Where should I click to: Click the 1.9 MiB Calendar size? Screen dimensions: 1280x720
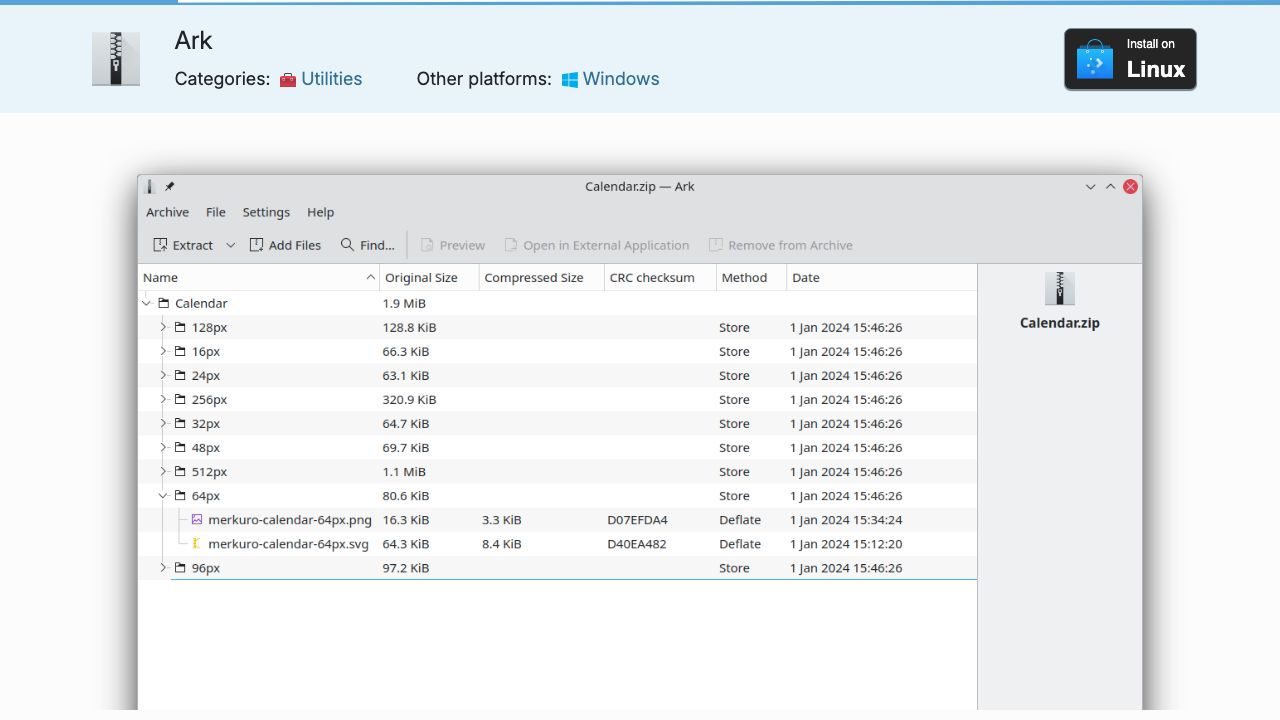pos(404,303)
